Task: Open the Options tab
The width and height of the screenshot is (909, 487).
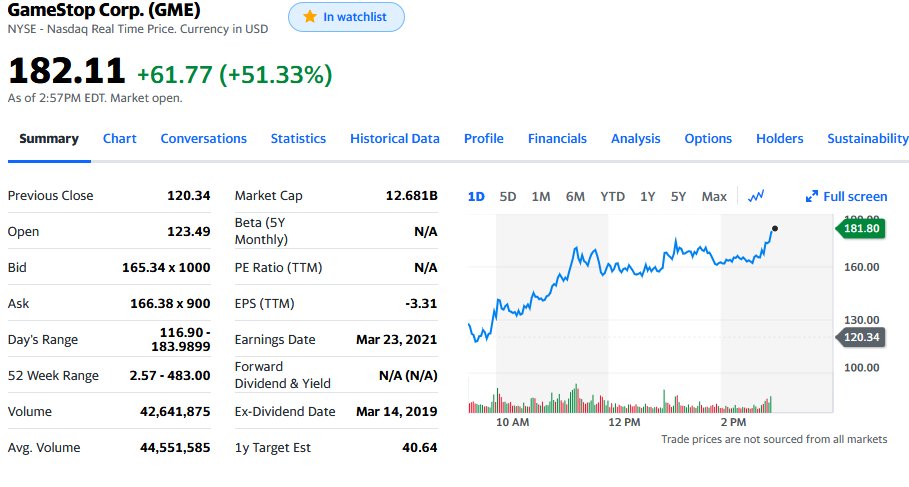Action: [708, 139]
